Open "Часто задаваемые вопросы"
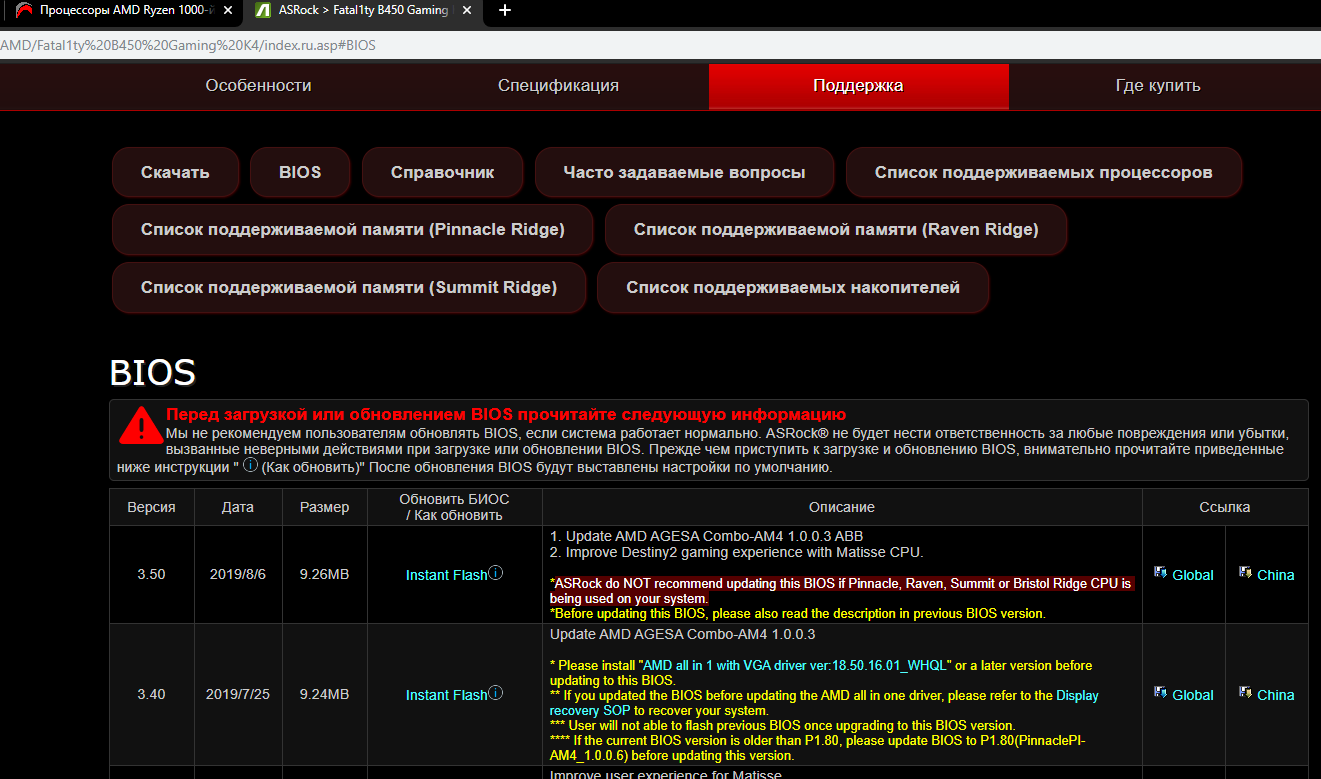The height and width of the screenshot is (779, 1321). (684, 172)
